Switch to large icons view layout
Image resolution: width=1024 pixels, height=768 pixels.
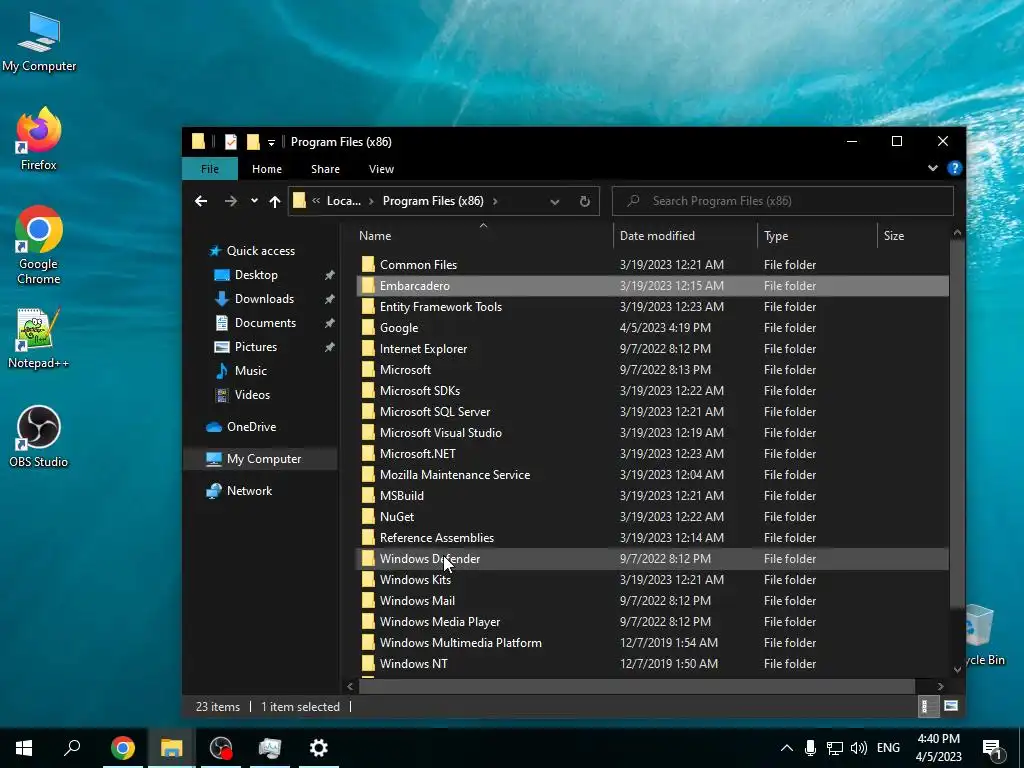click(x=951, y=706)
